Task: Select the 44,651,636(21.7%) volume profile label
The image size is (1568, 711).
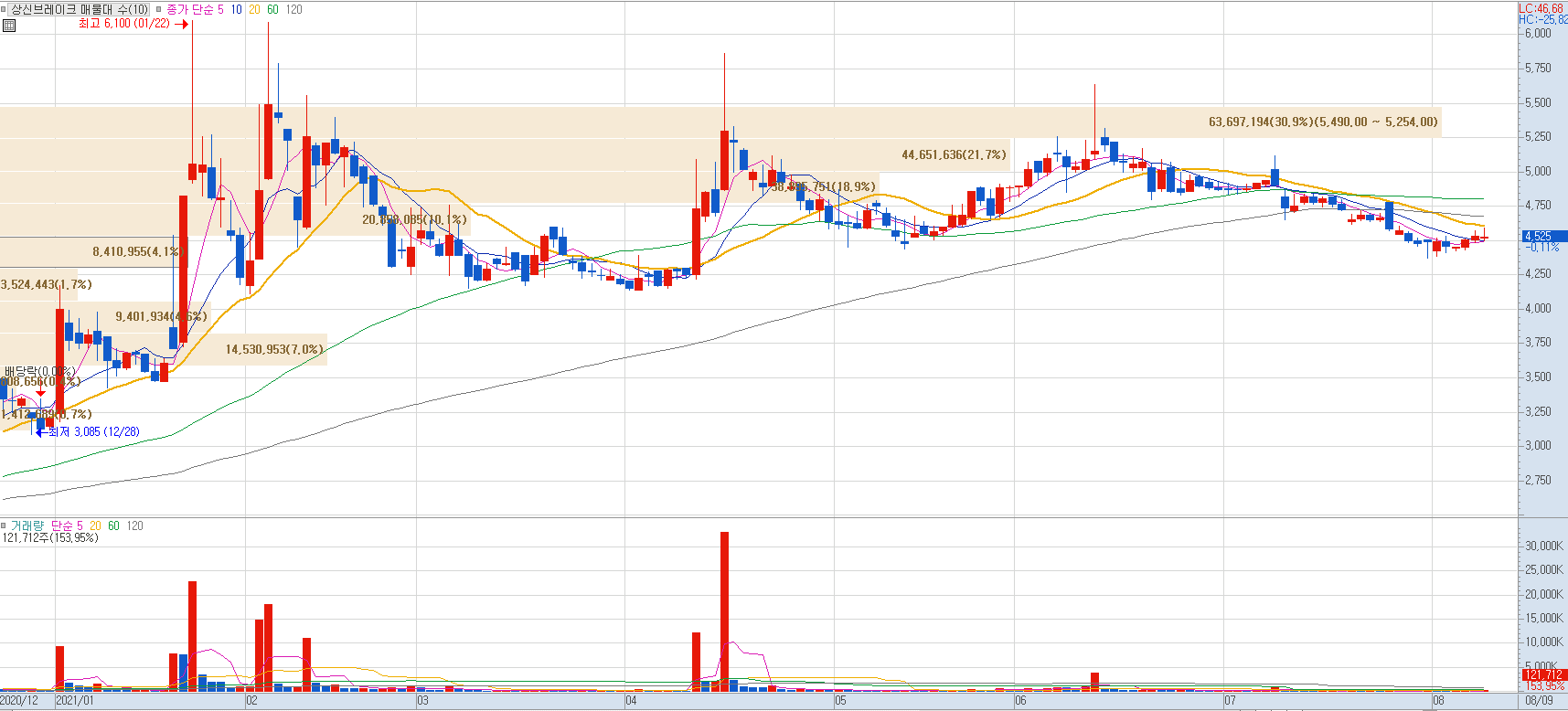Action: point(954,154)
